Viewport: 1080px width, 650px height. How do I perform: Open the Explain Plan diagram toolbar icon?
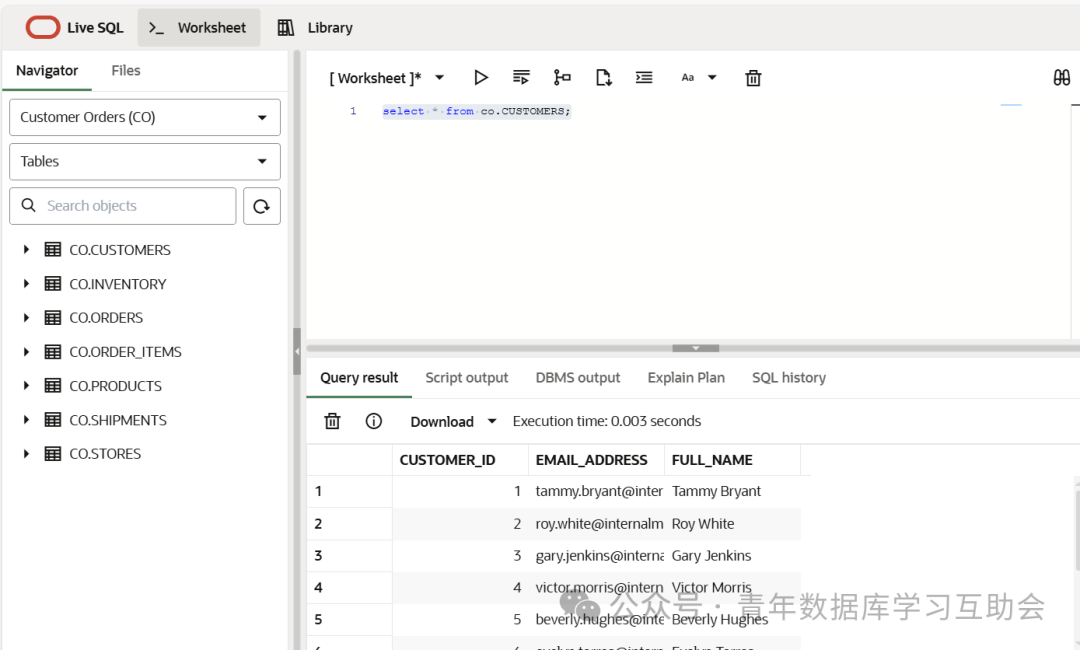(x=562, y=78)
